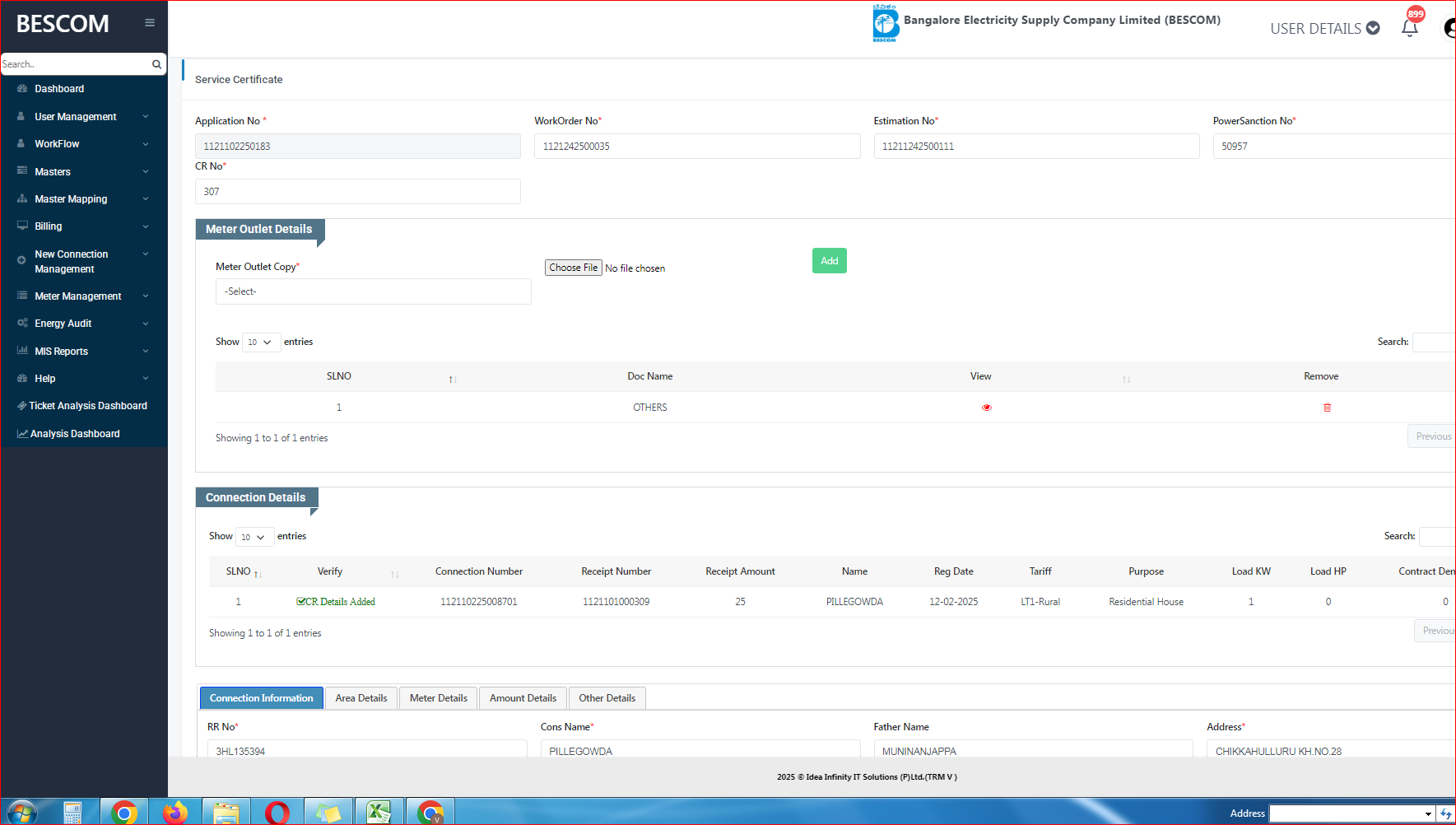Viewport: 1456px width, 825px height.
Task: Click the Father Name field MUNINANJAPPA
Action: tap(1034, 749)
